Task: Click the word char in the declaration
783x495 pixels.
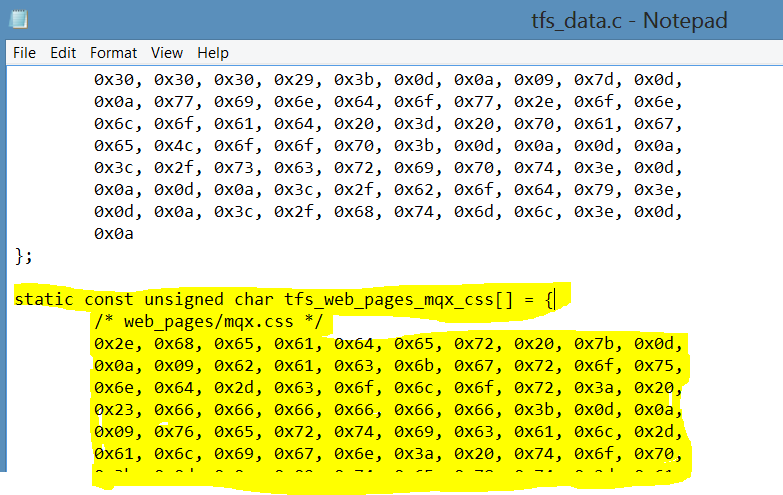Action: [254, 299]
